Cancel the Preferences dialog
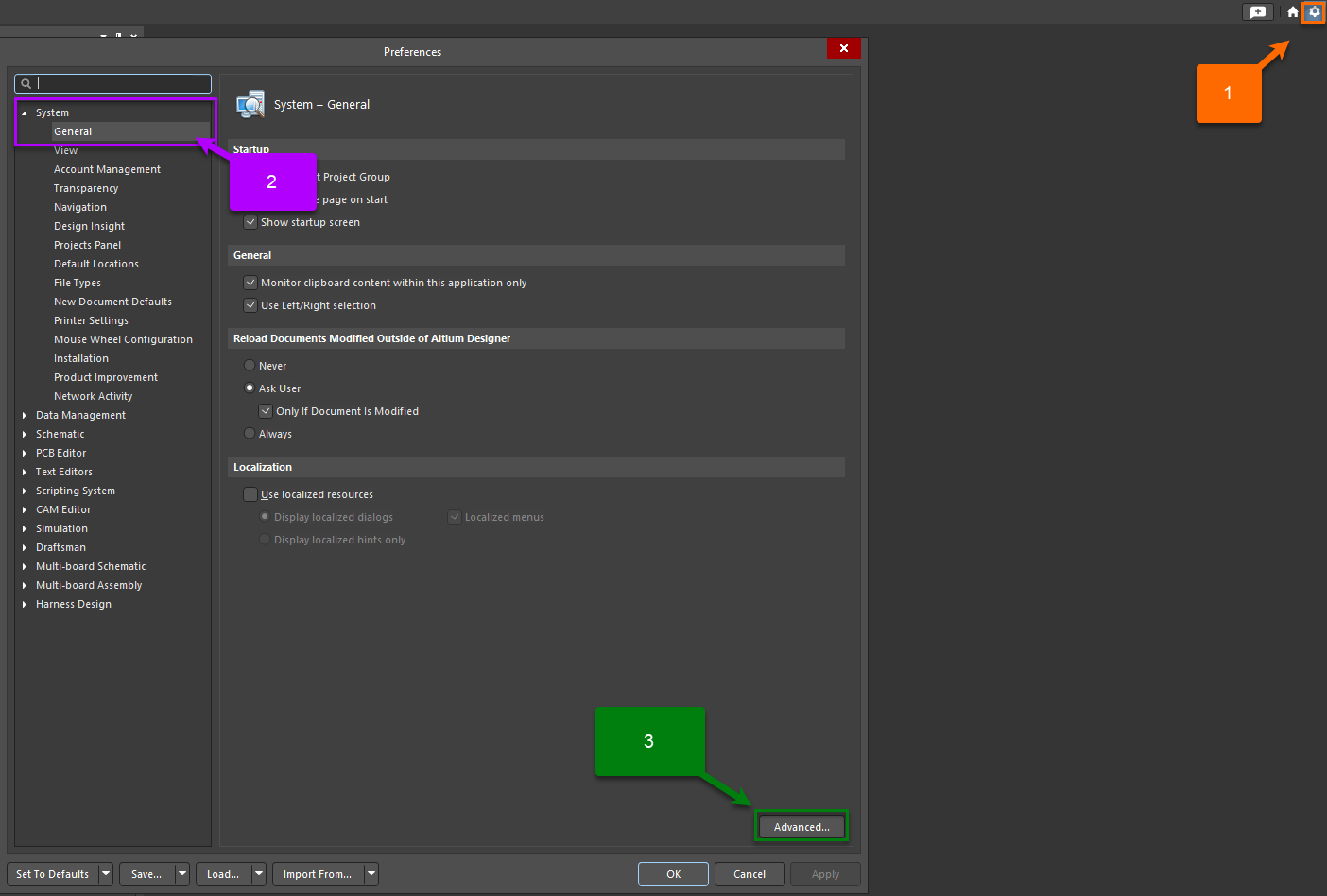This screenshot has height=896, width=1327. (750, 874)
